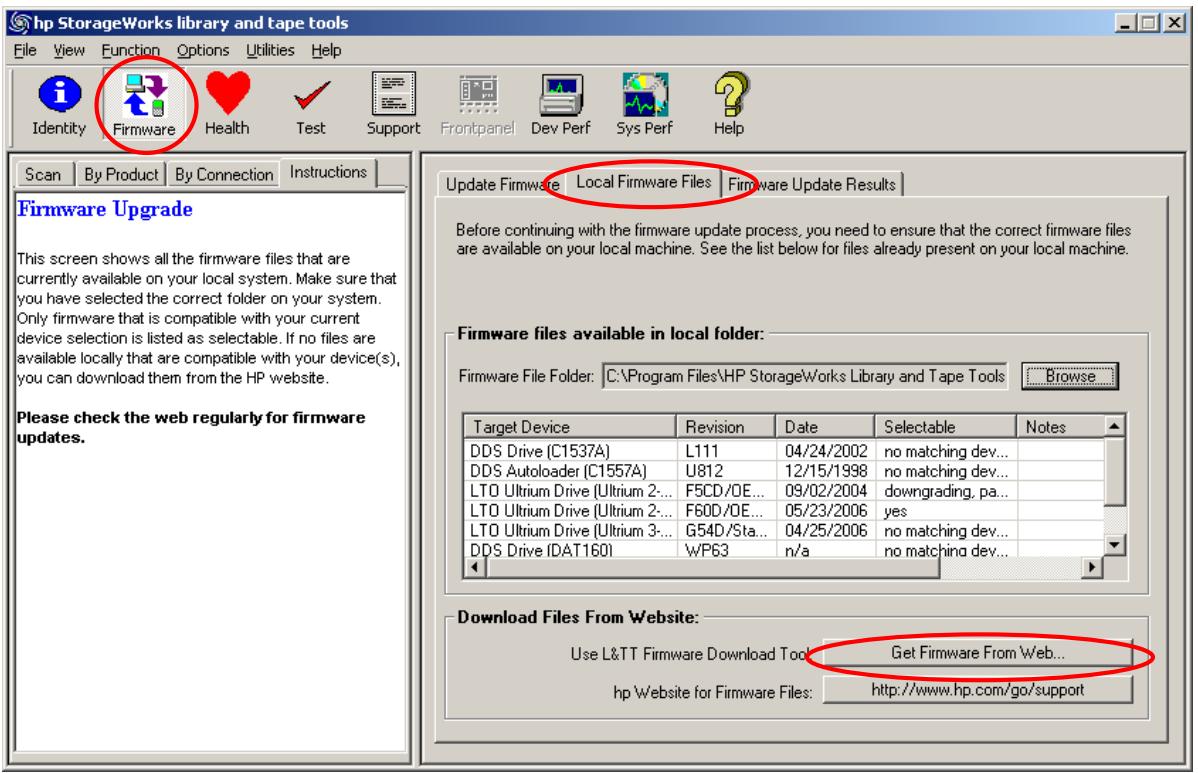Select the DDS Drive (DAT160) row
Viewport: 1198px width, 773px height.
784,549
